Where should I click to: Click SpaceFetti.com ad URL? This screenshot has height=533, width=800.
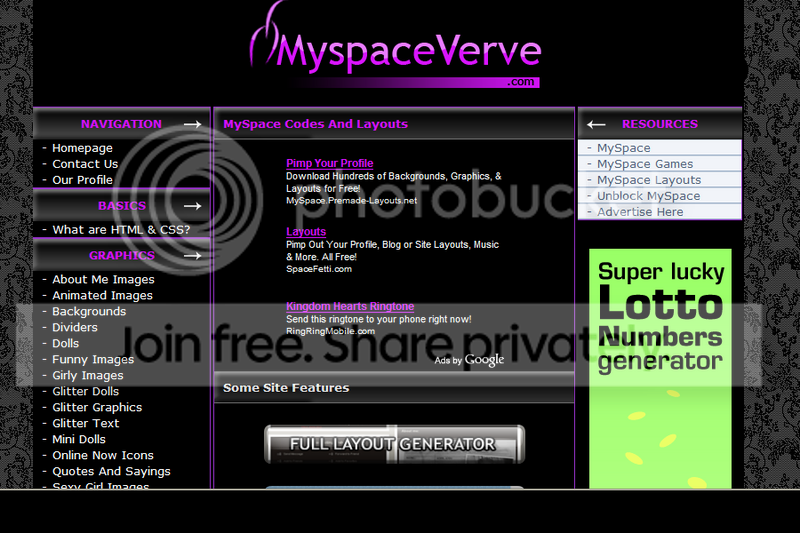pyautogui.click(x=319, y=269)
